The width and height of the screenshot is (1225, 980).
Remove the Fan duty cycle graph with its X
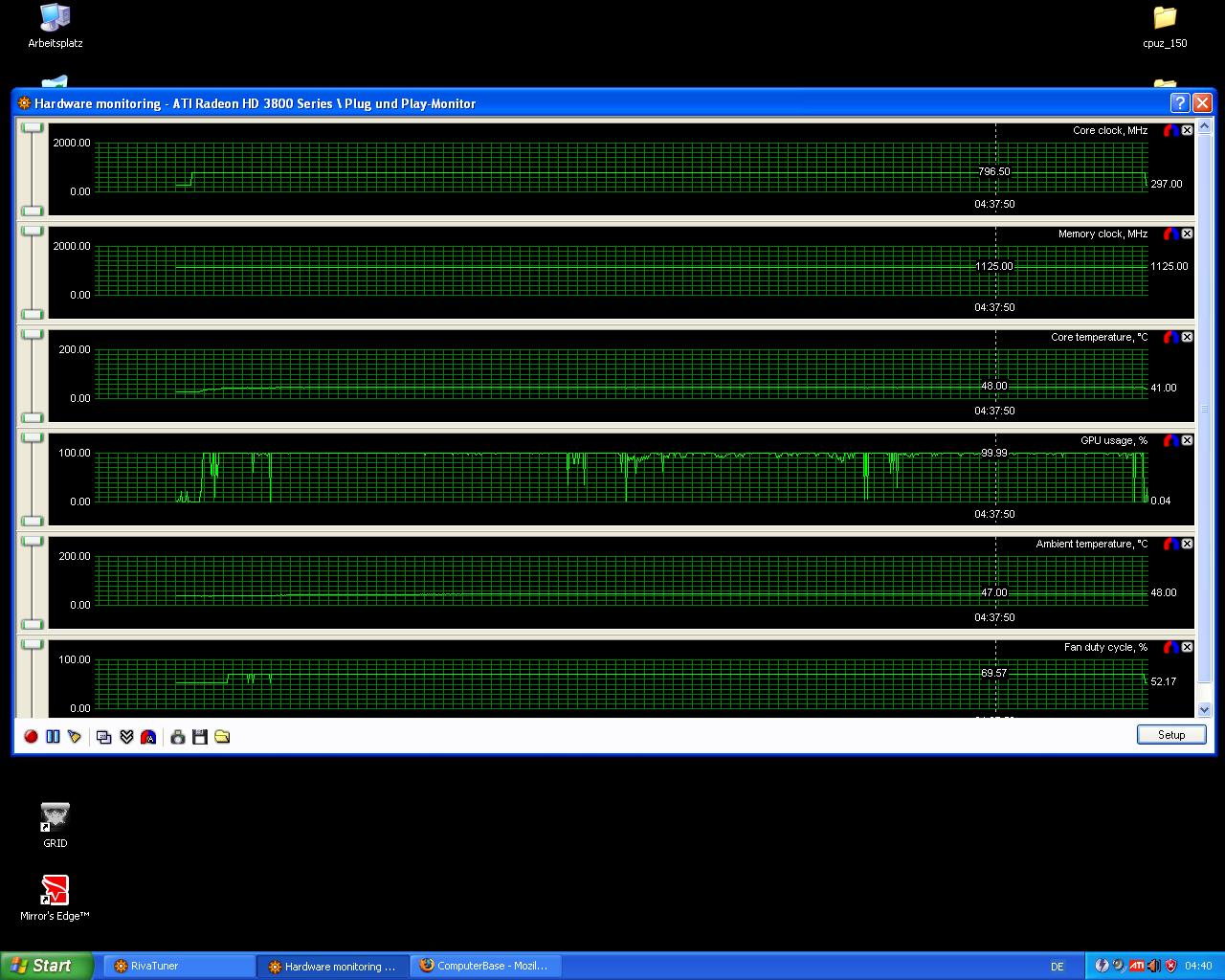point(1187,647)
